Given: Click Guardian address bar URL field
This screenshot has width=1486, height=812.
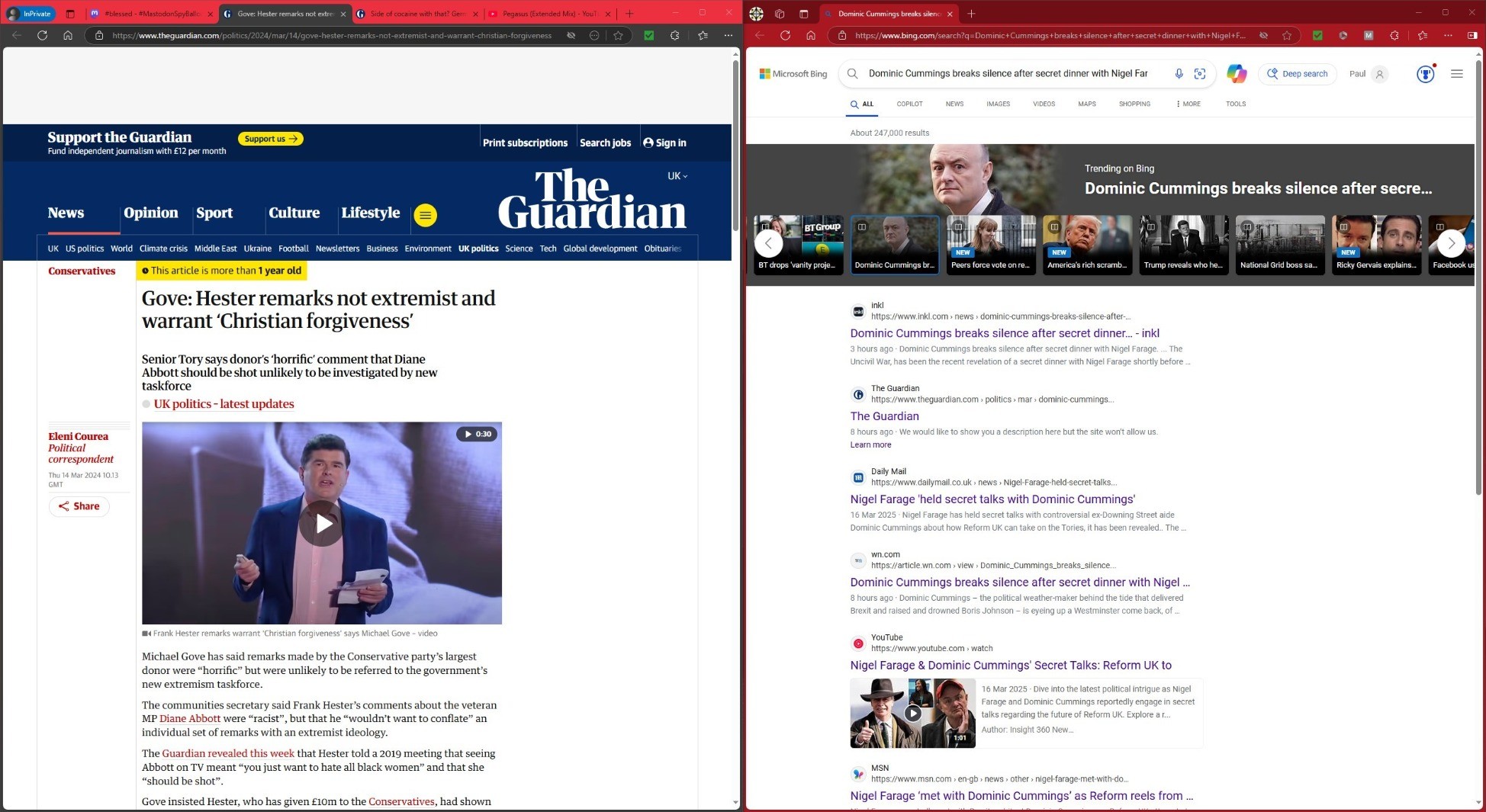Looking at the screenshot, I should point(332,35).
